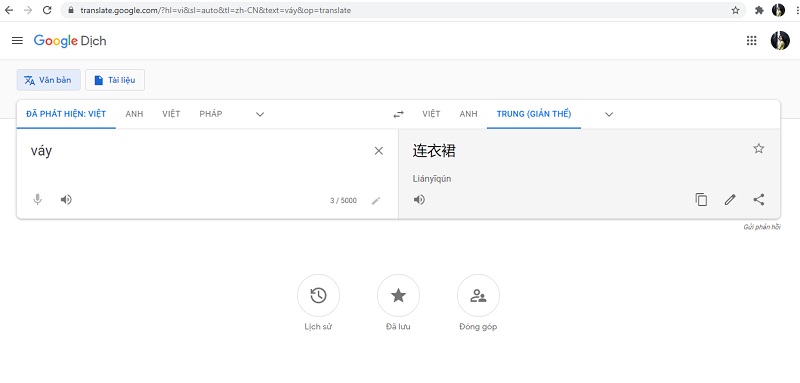The image size is (800, 383).
Task: Select the Đã phát hiện: Việt source tab
Action: [66, 114]
